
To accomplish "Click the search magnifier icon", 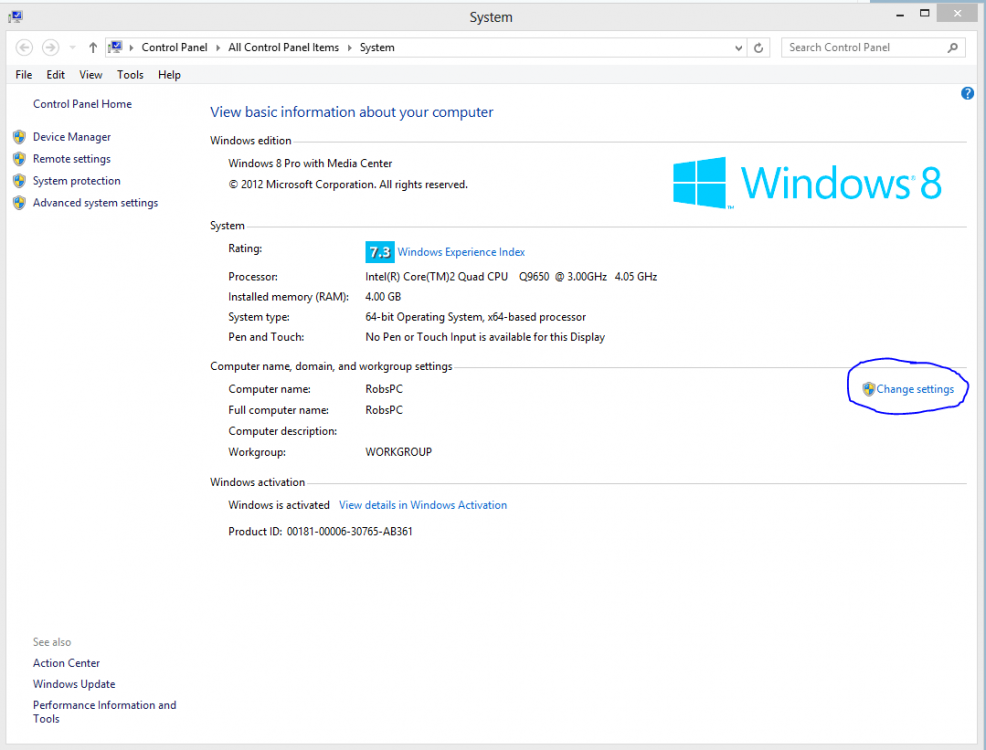I will click(x=953, y=47).
